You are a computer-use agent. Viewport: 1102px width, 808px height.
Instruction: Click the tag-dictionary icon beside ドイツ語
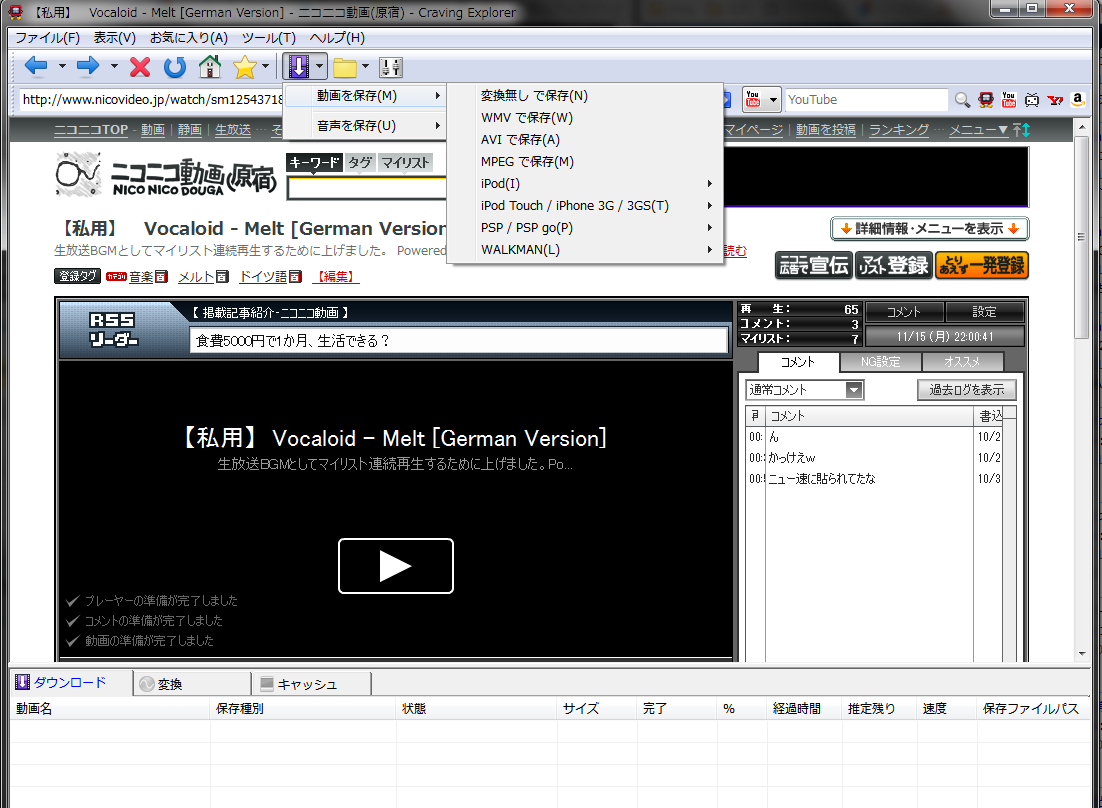click(x=295, y=277)
